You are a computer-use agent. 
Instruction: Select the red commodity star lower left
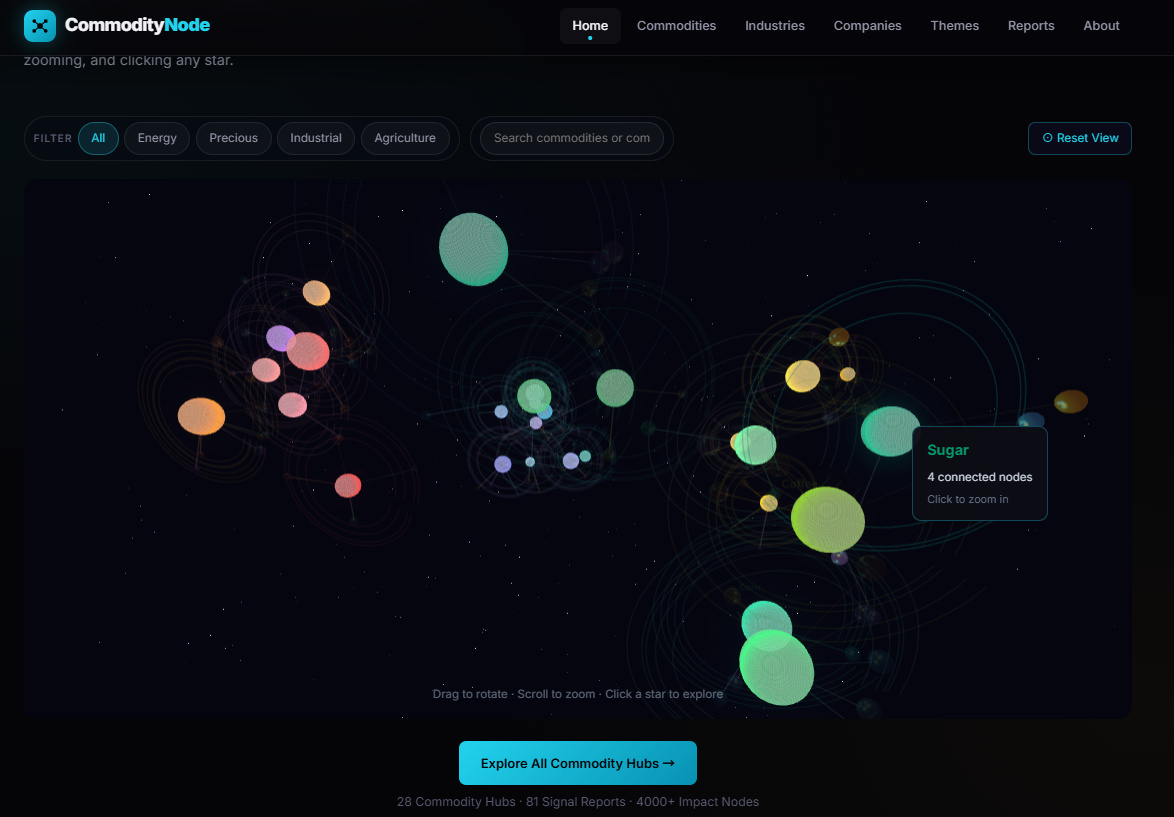(x=348, y=485)
